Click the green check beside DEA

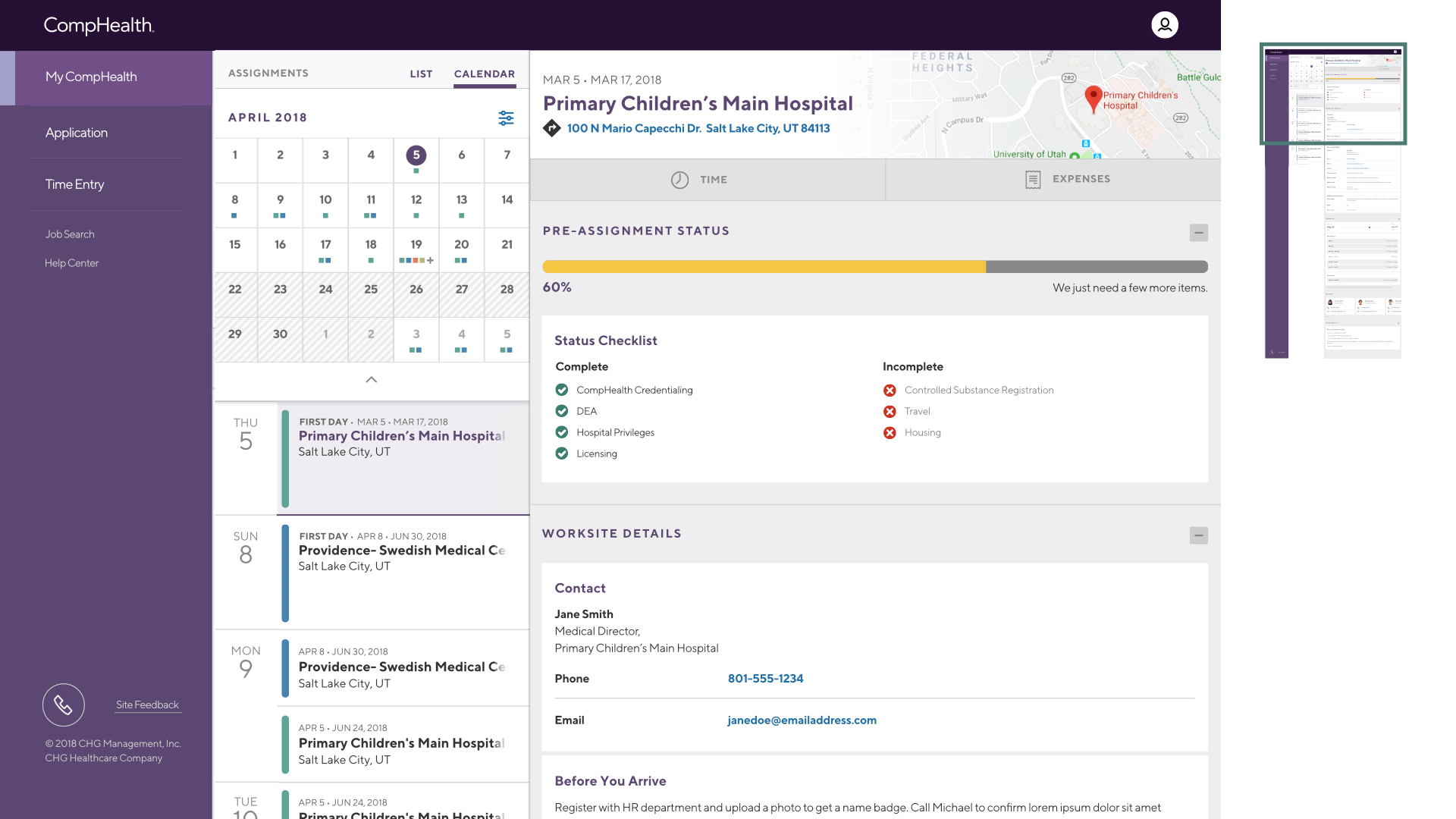click(x=562, y=411)
